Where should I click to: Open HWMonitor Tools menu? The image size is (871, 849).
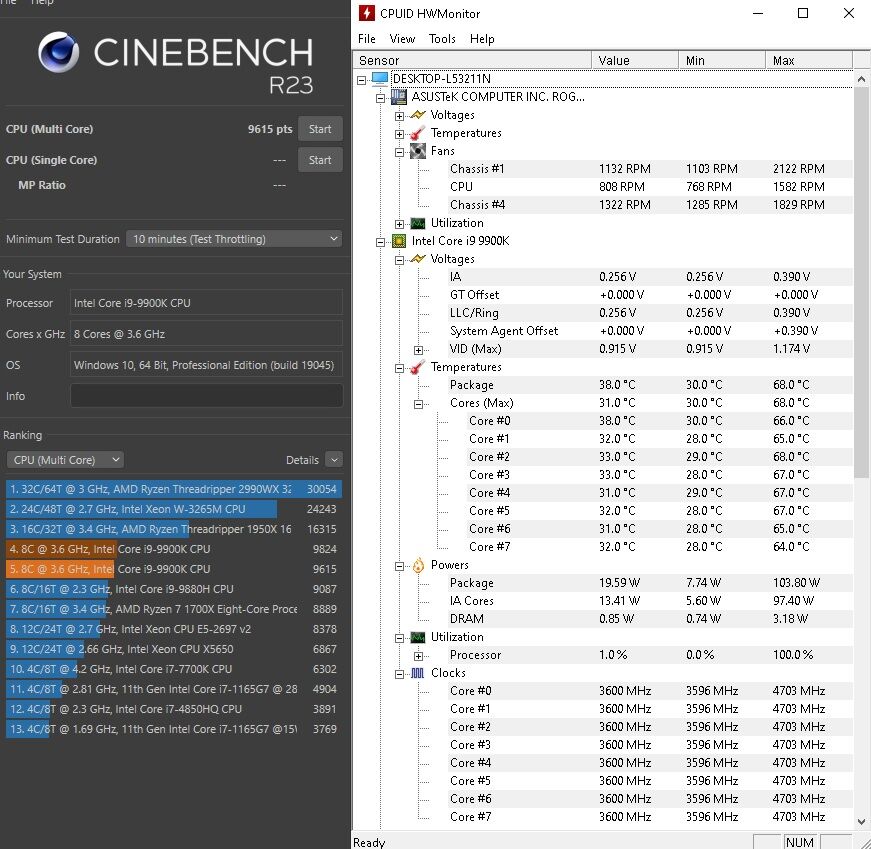coord(442,39)
